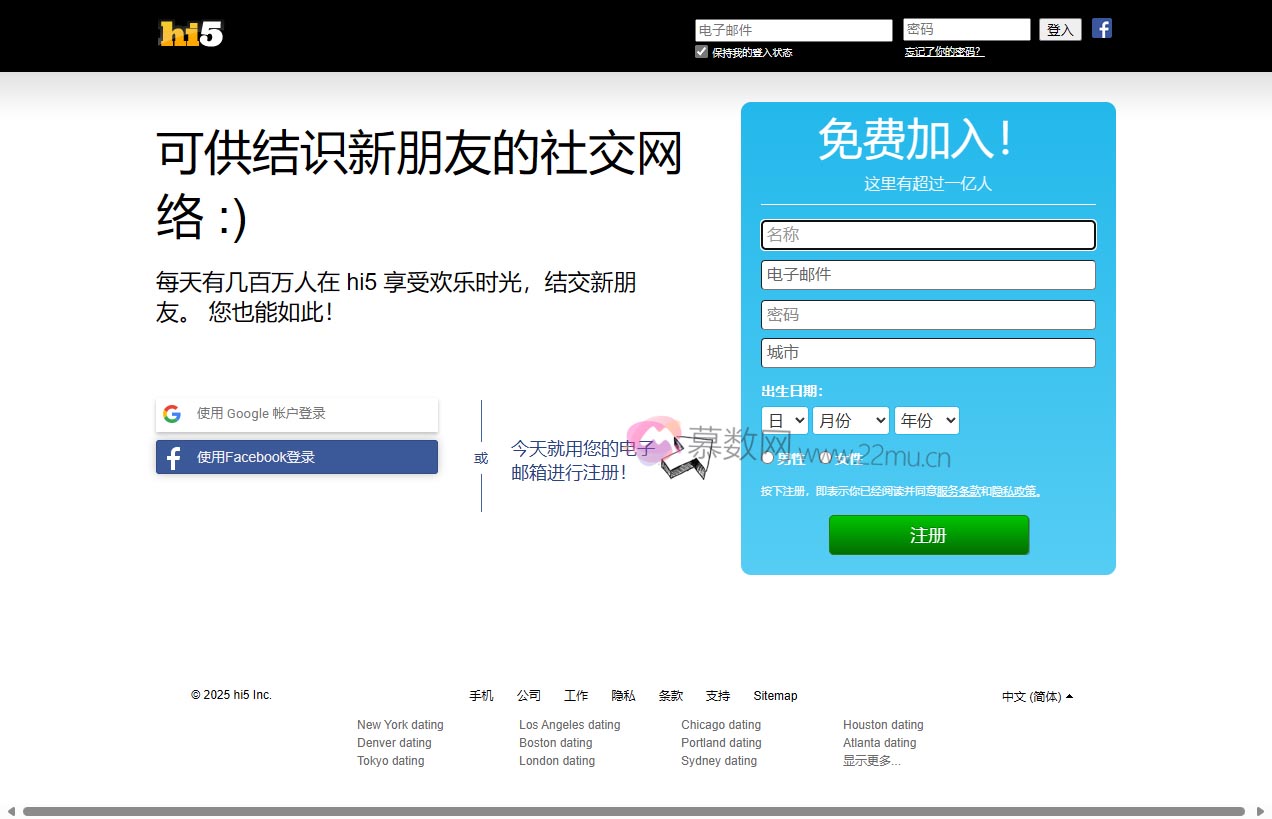Open the birth day dropdown
1272x819 pixels.
784,421
